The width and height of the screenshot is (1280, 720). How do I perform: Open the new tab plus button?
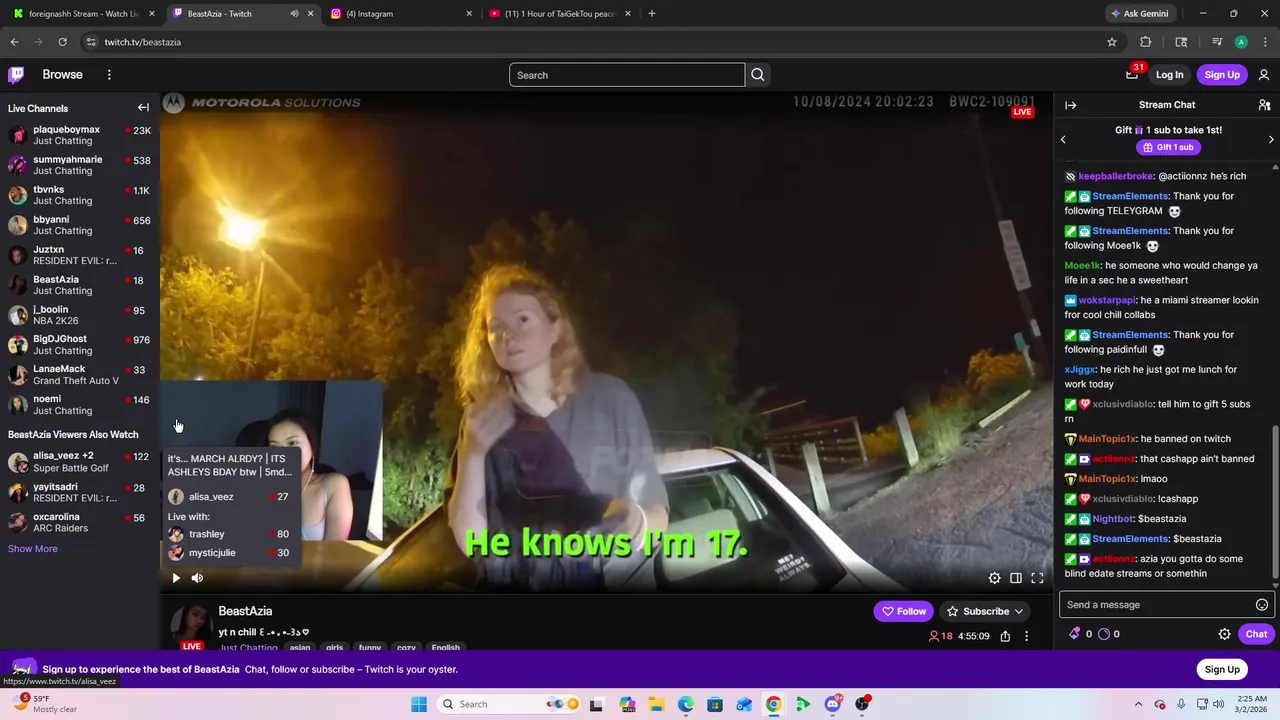[651, 14]
